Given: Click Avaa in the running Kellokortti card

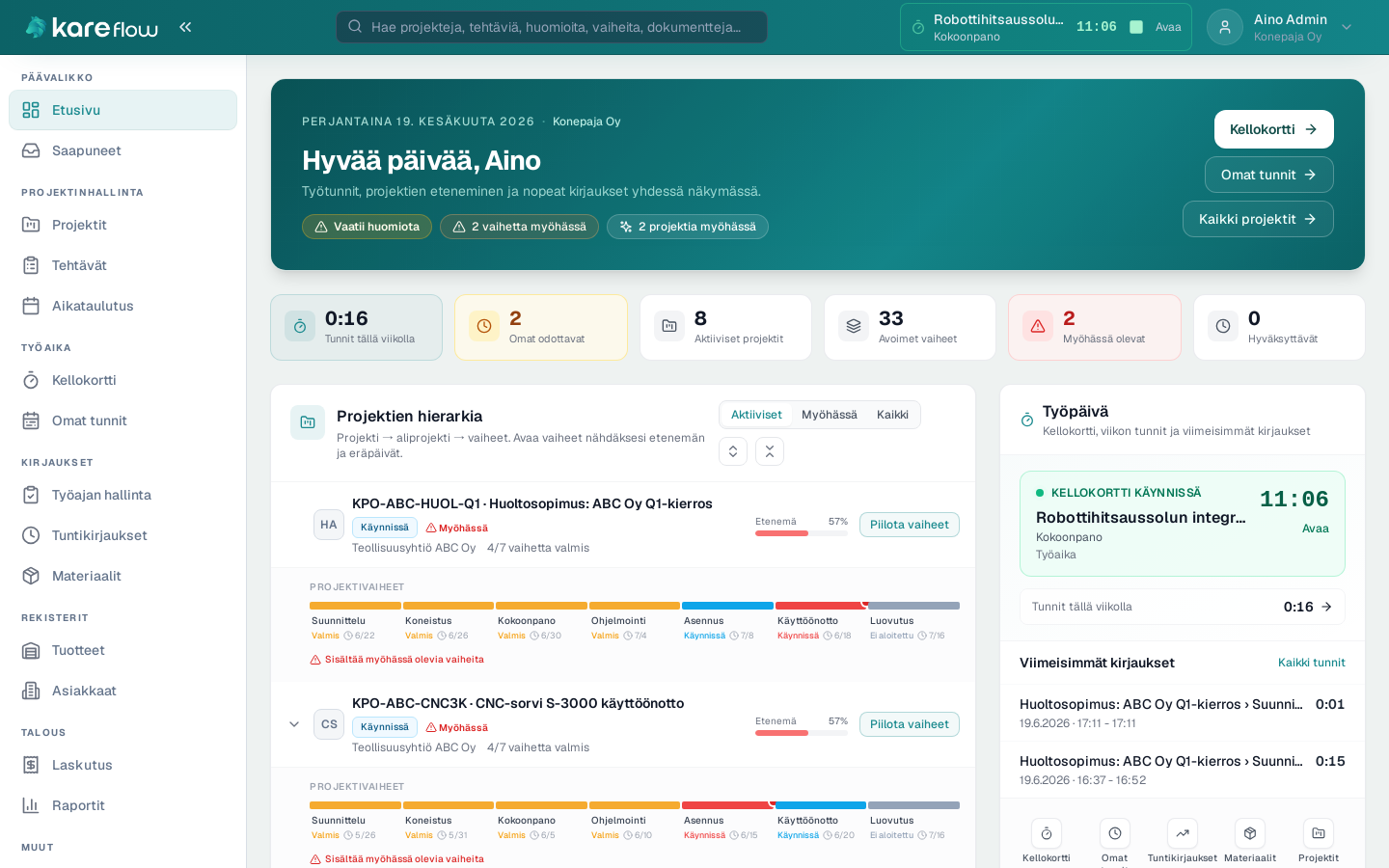Looking at the screenshot, I should [x=1316, y=529].
